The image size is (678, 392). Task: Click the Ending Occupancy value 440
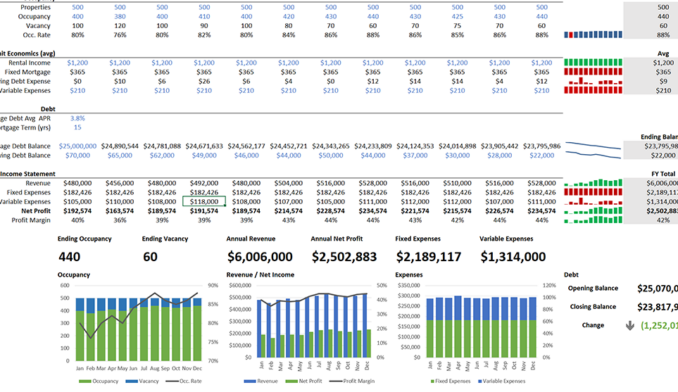click(x=69, y=257)
